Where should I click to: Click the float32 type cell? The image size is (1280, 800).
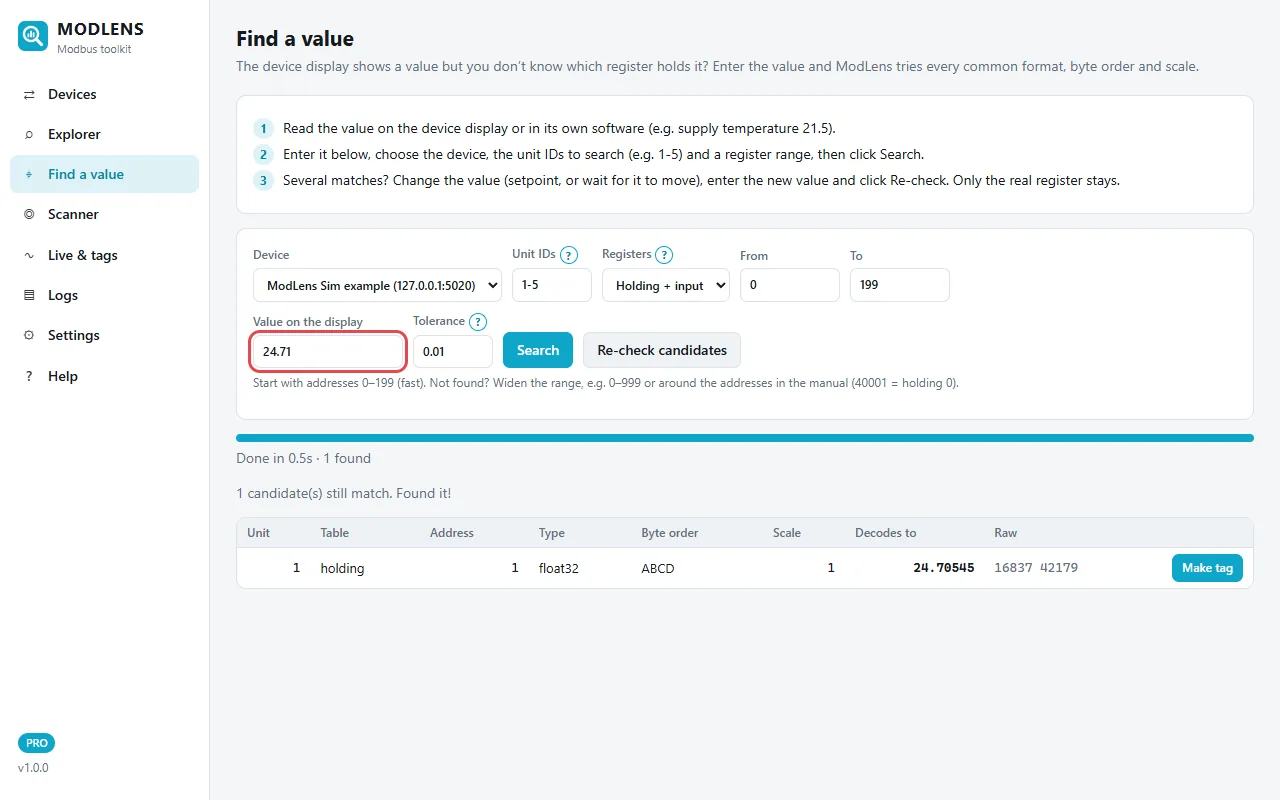559,568
